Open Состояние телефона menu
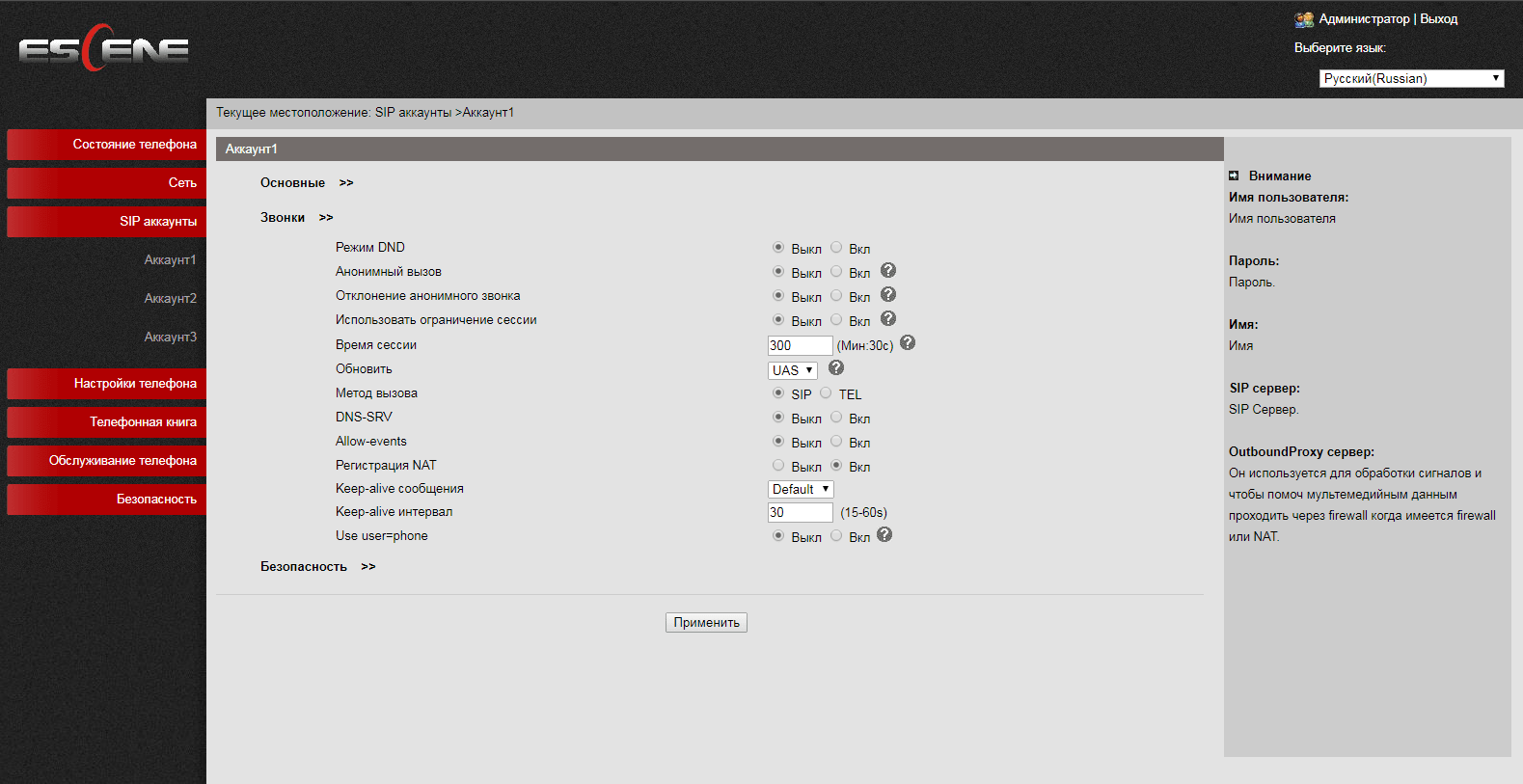This screenshot has height=784, width=1523. pyautogui.click(x=106, y=145)
